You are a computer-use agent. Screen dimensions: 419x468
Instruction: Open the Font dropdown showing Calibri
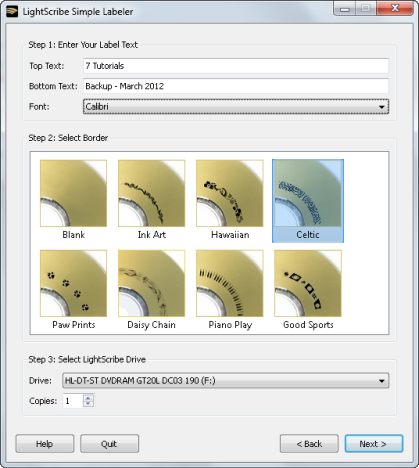[x=236, y=107]
